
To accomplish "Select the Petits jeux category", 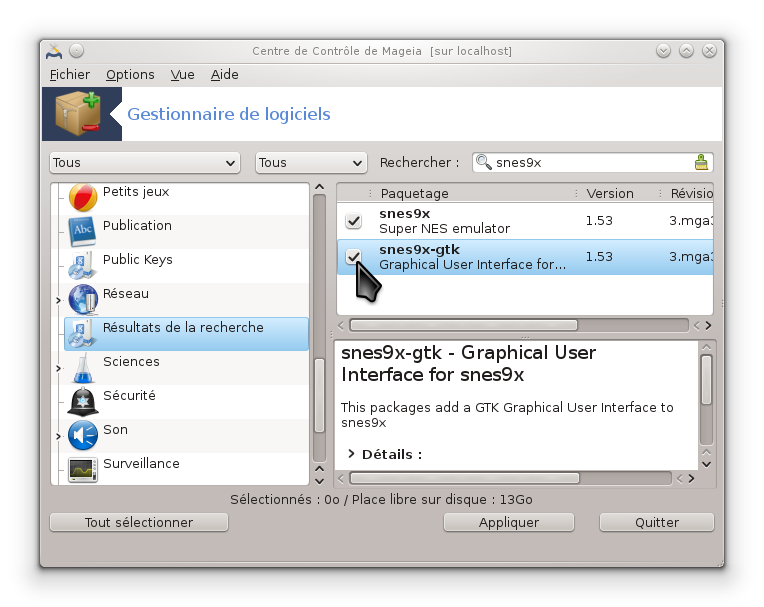I will [136, 191].
